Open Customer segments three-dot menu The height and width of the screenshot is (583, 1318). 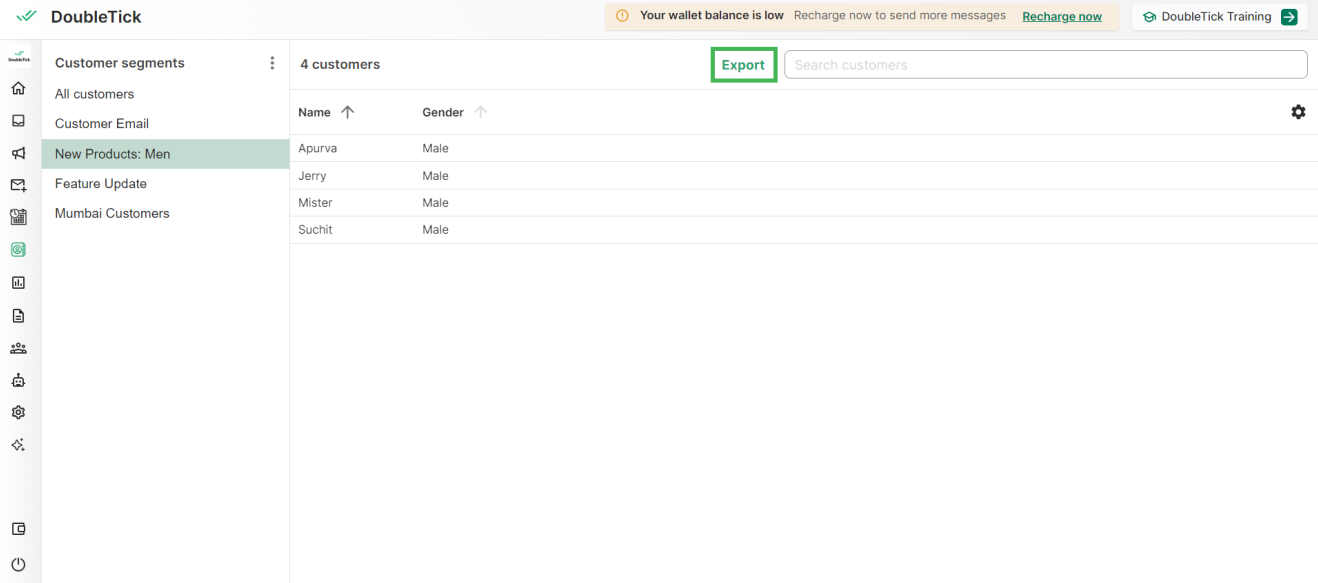(x=272, y=63)
